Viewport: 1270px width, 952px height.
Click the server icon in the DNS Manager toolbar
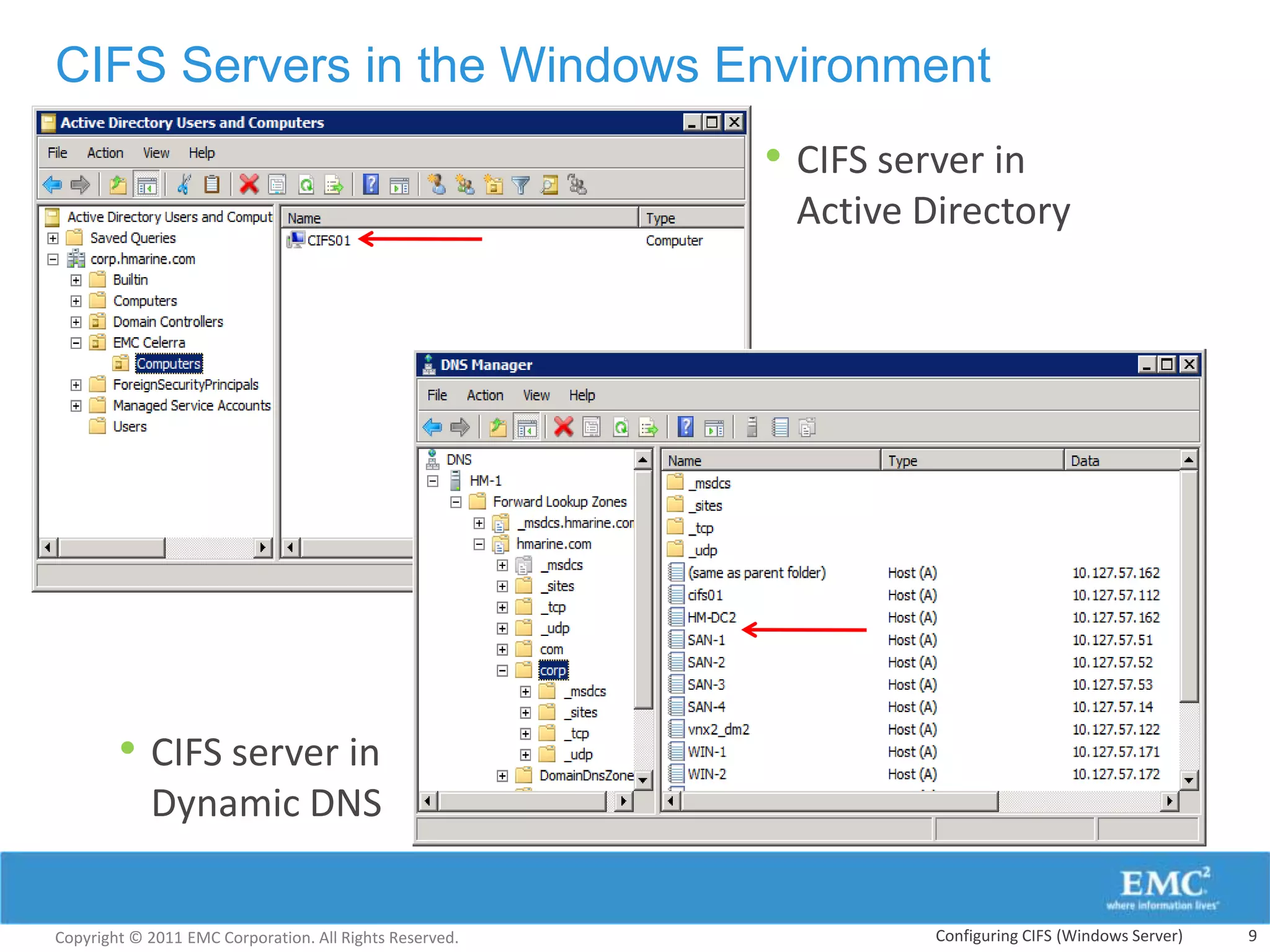tap(752, 427)
